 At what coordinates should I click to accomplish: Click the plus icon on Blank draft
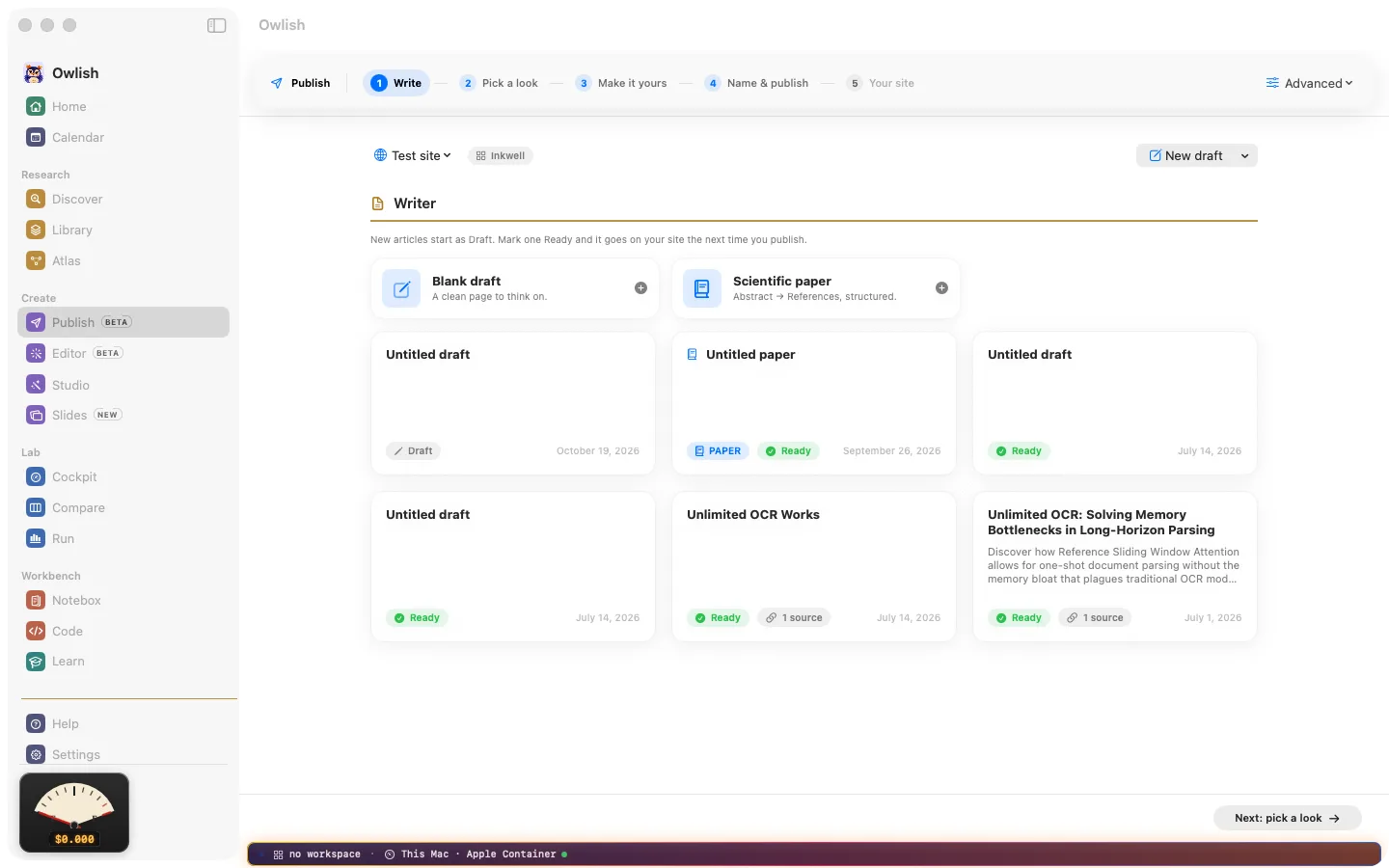coord(640,287)
